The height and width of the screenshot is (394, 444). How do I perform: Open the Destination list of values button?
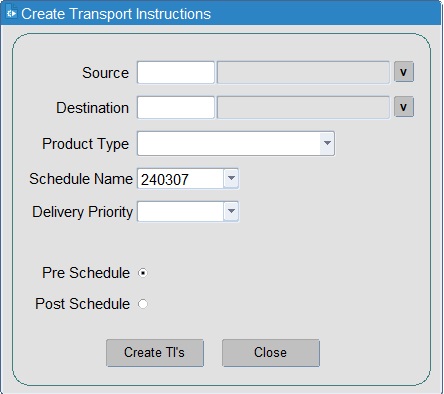(x=404, y=107)
